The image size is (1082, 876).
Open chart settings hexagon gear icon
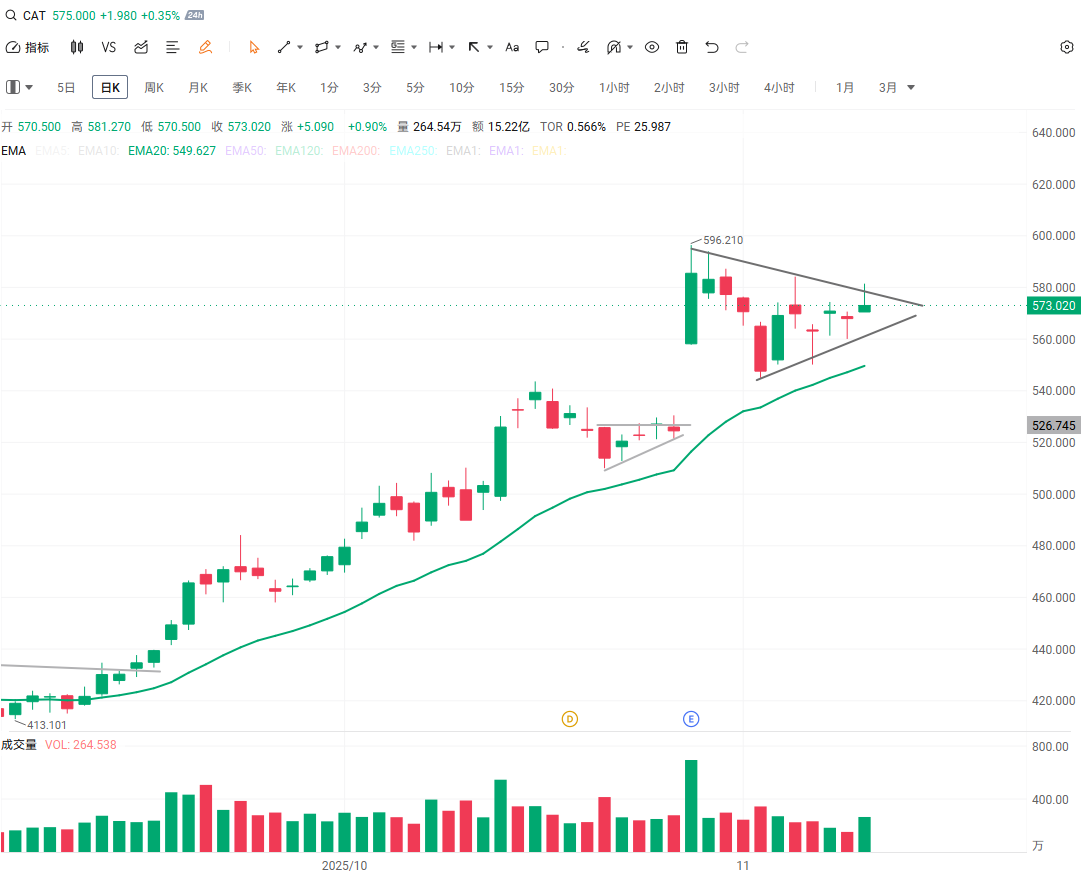tap(1067, 47)
